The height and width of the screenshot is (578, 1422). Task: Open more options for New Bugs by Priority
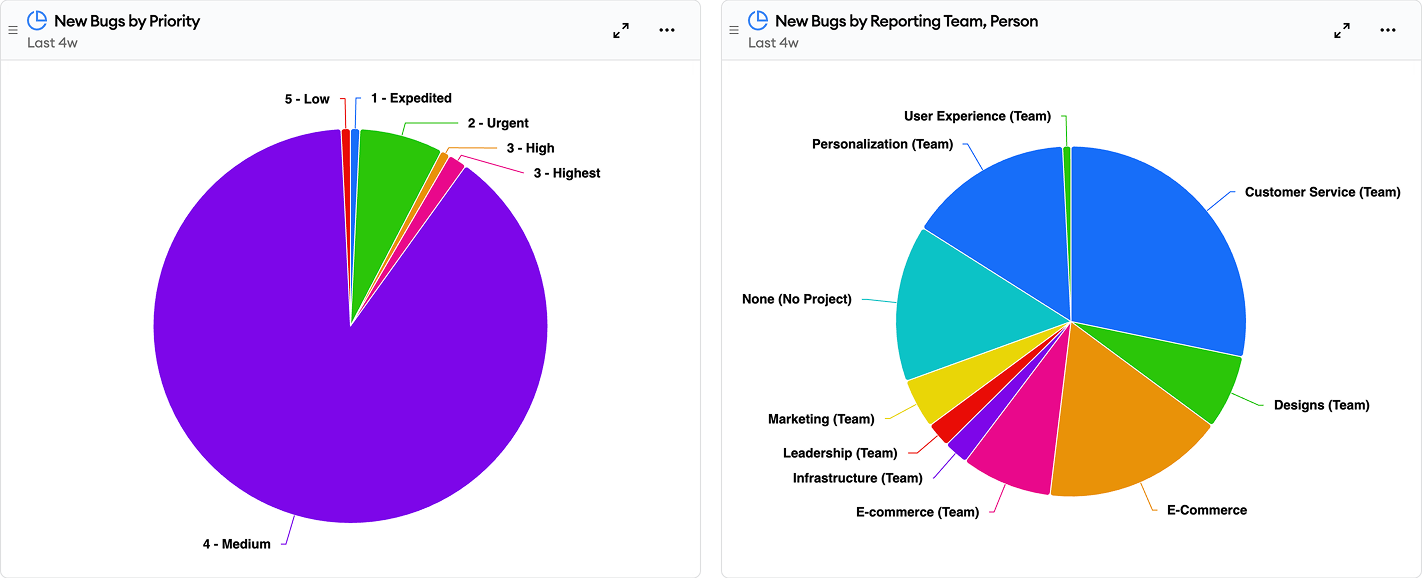click(x=667, y=30)
